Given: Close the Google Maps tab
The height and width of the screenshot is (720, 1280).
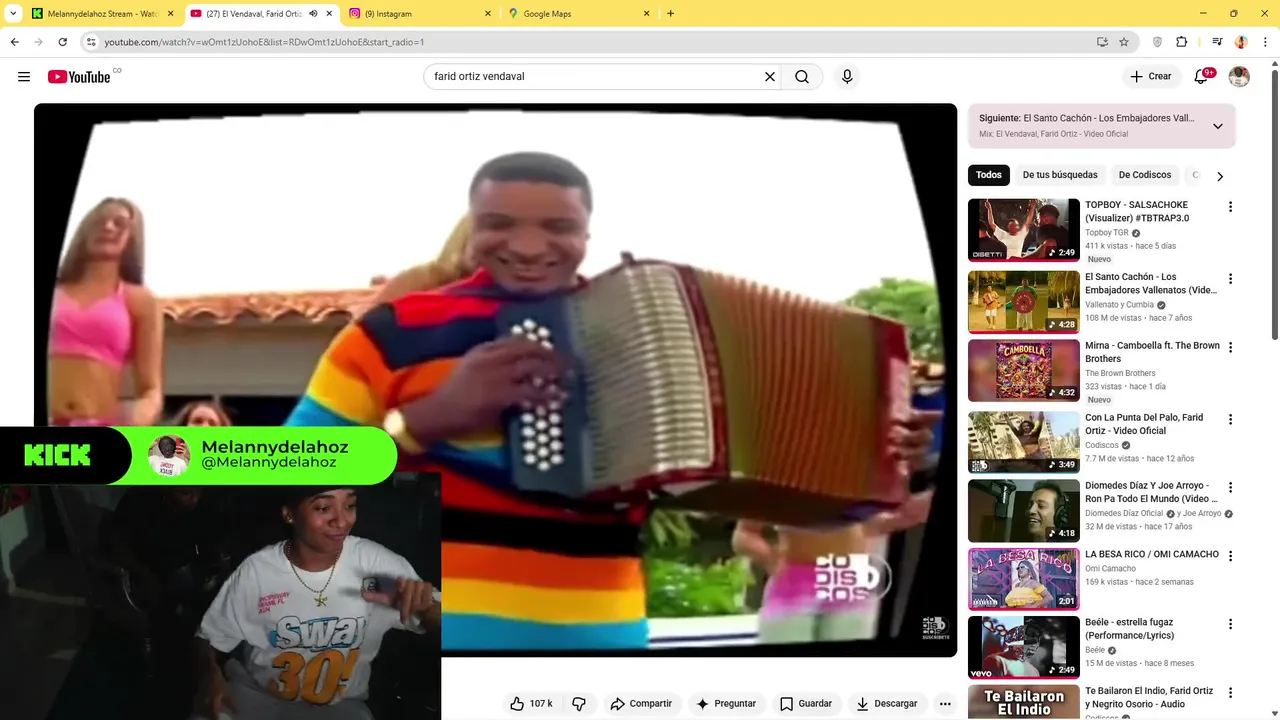Looking at the screenshot, I should pos(646,14).
